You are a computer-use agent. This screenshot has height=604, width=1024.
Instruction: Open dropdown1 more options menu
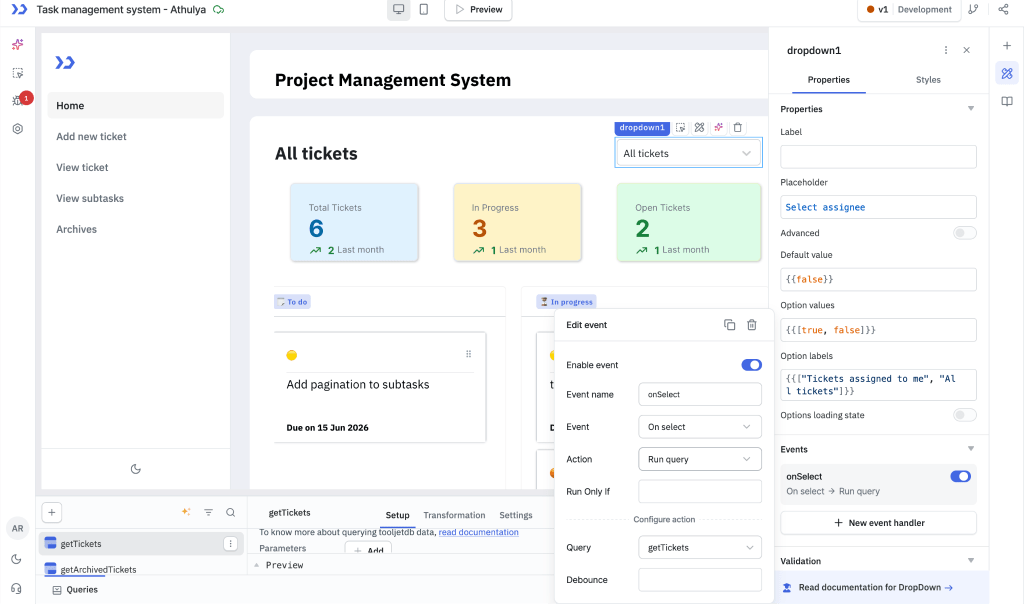[x=946, y=50]
